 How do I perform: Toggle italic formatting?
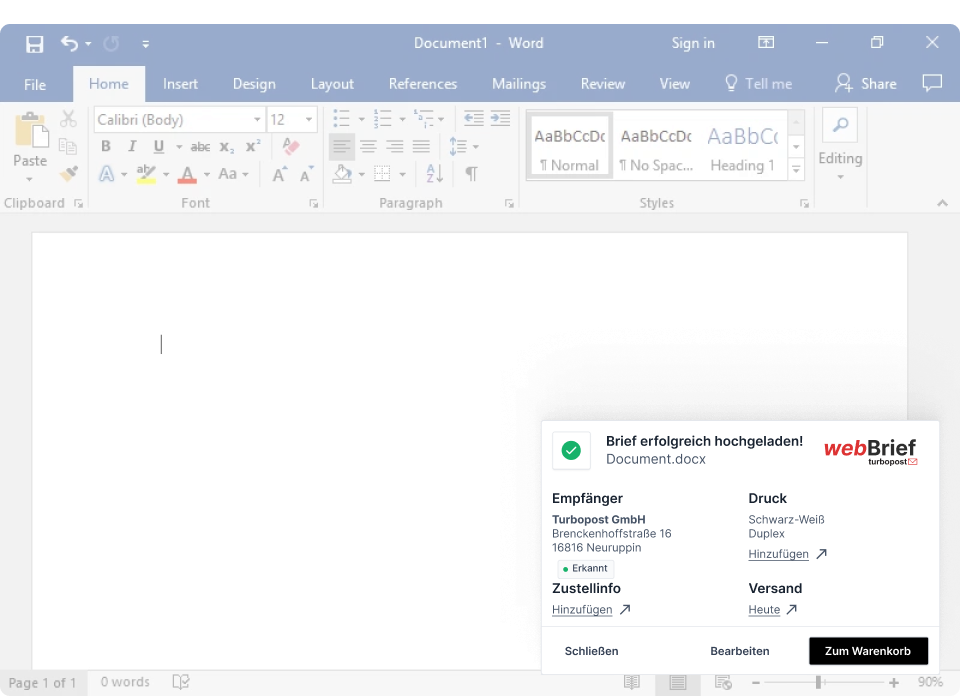(132, 146)
